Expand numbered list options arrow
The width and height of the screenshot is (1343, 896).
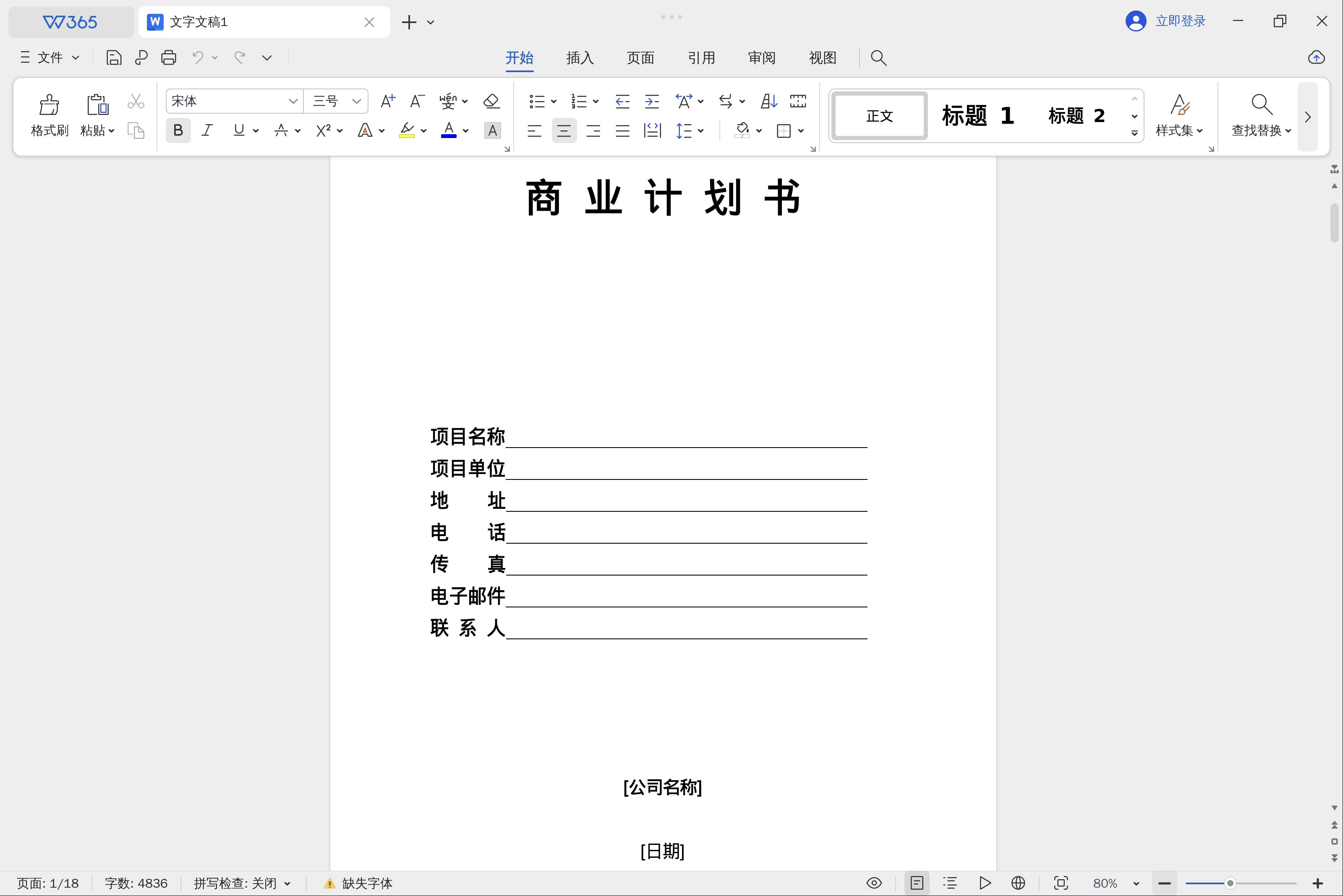(x=596, y=102)
